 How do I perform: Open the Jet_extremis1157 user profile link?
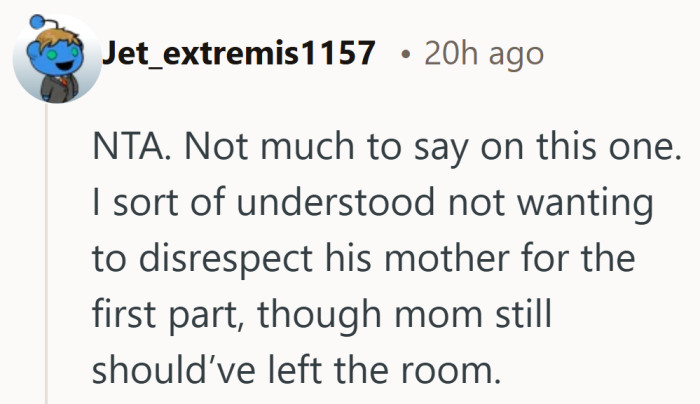pyautogui.click(x=238, y=52)
